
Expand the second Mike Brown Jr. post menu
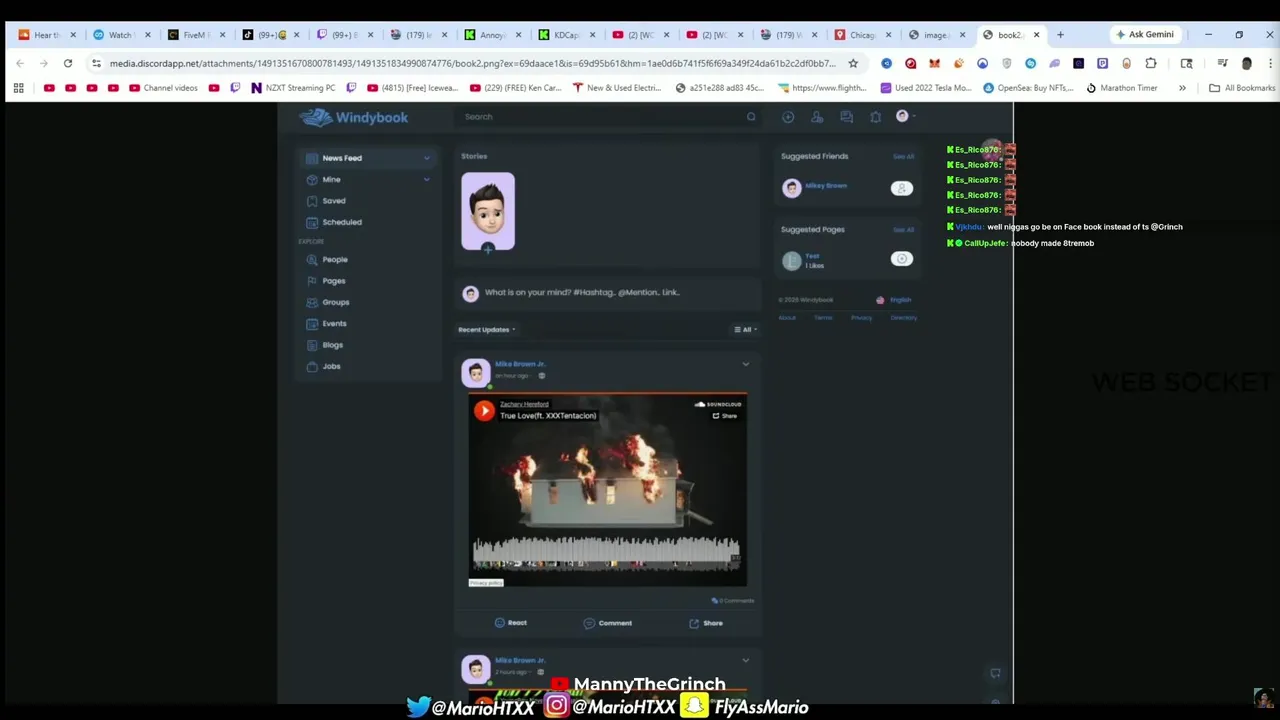tap(745, 661)
